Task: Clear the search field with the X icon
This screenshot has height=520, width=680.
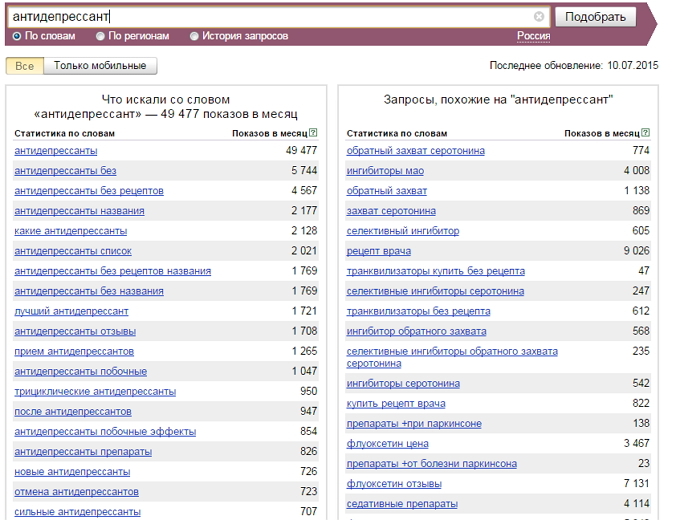Action: tap(539, 16)
